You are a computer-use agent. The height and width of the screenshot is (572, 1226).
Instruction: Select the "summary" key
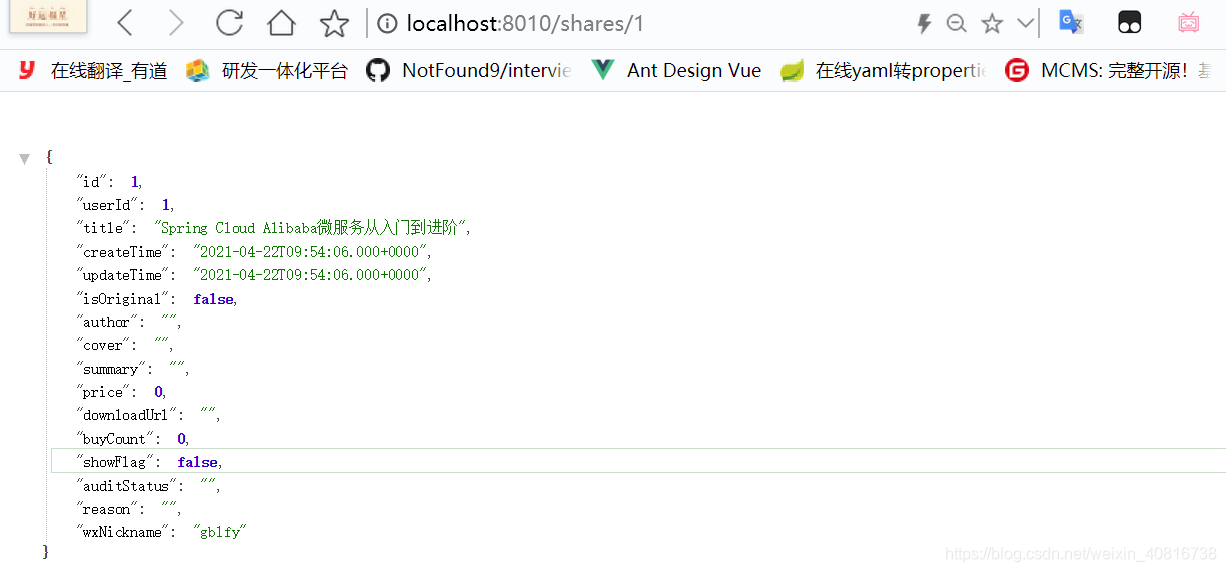[112, 369]
